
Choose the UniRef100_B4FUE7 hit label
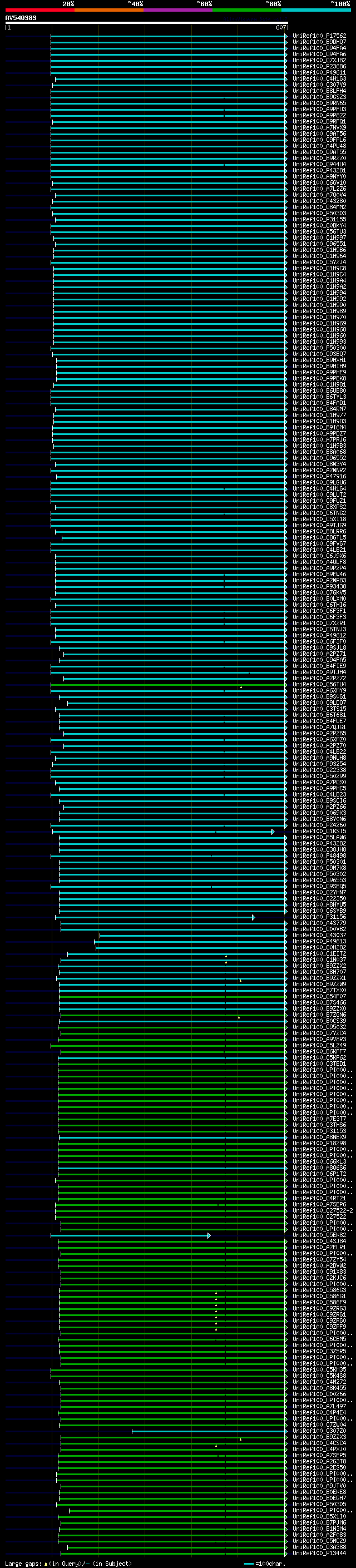pyautogui.click(x=319, y=721)
